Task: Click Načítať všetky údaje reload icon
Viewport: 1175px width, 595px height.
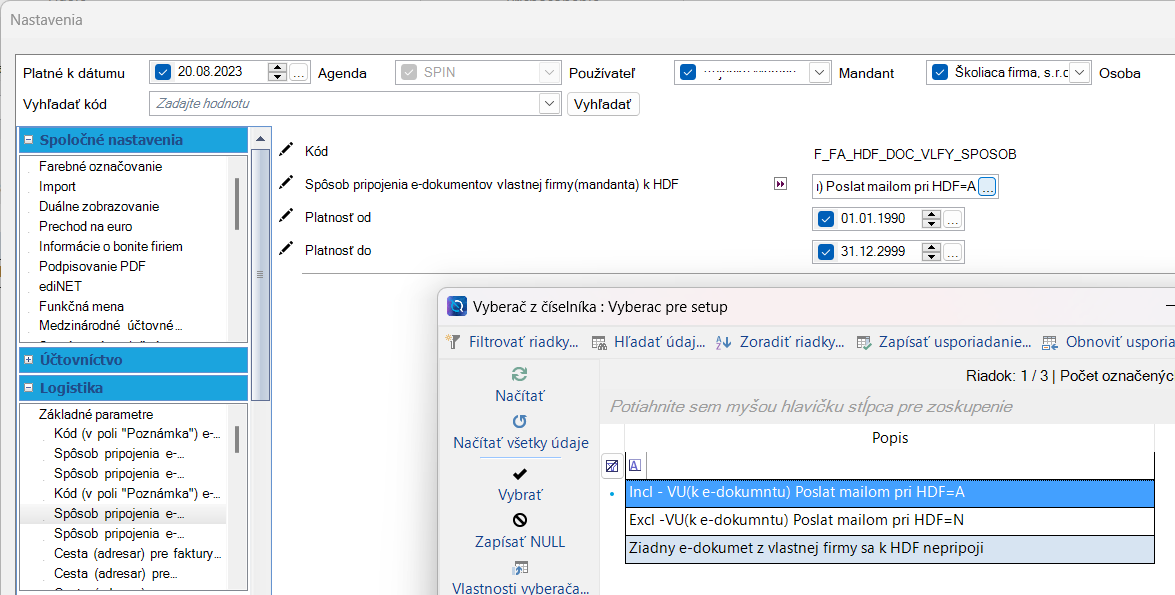Action: pyautogui.click(x=519, y=421)
